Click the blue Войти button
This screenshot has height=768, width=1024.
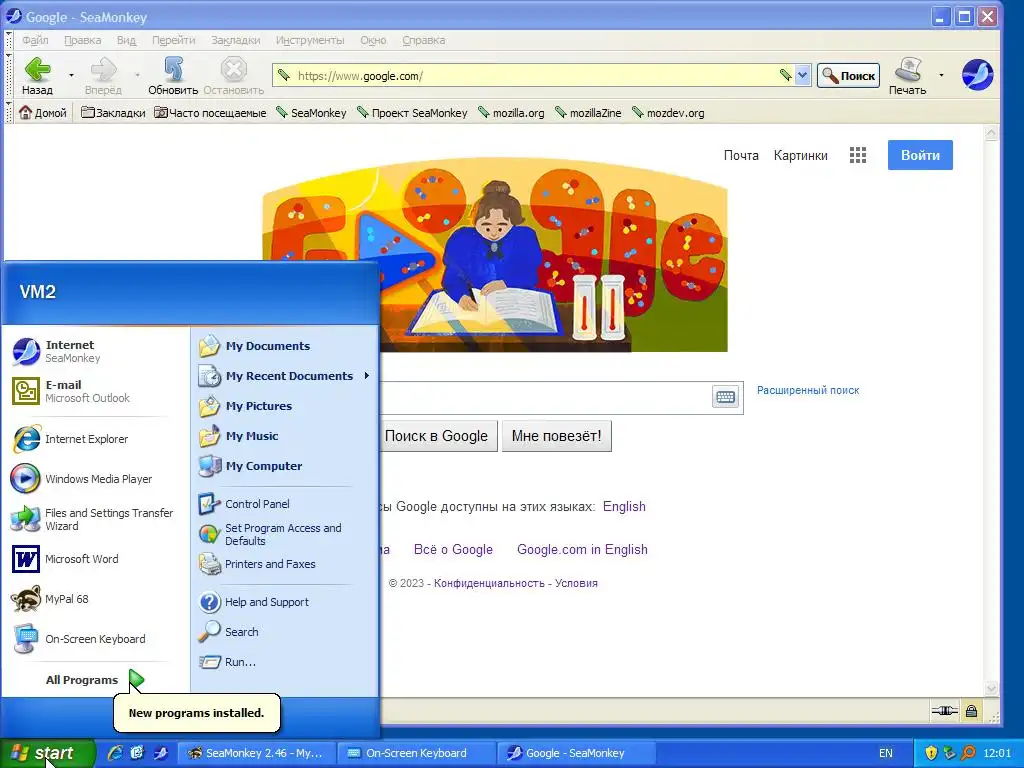click(x=920, y=155)
